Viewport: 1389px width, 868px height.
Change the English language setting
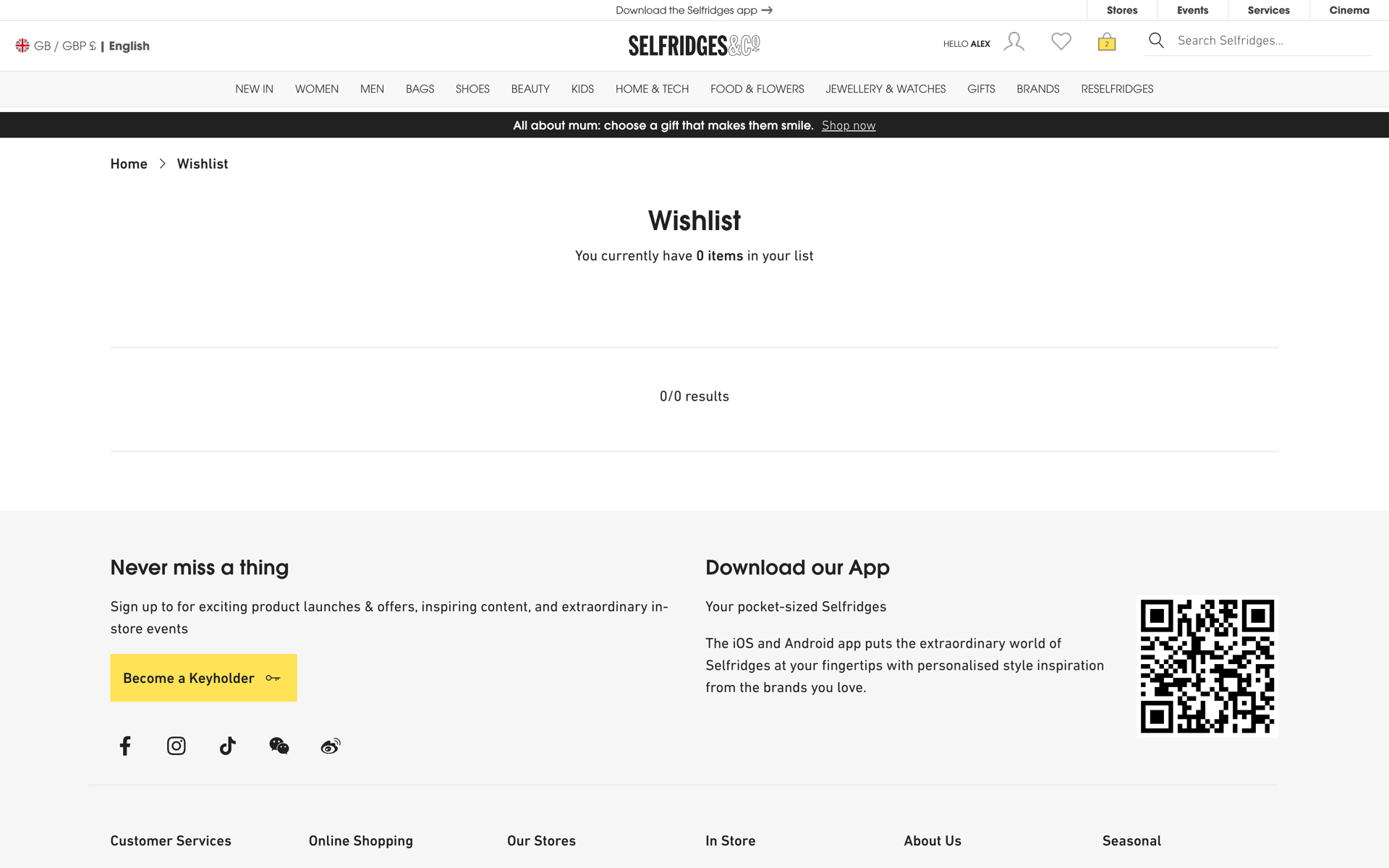[x=129, y=46]
